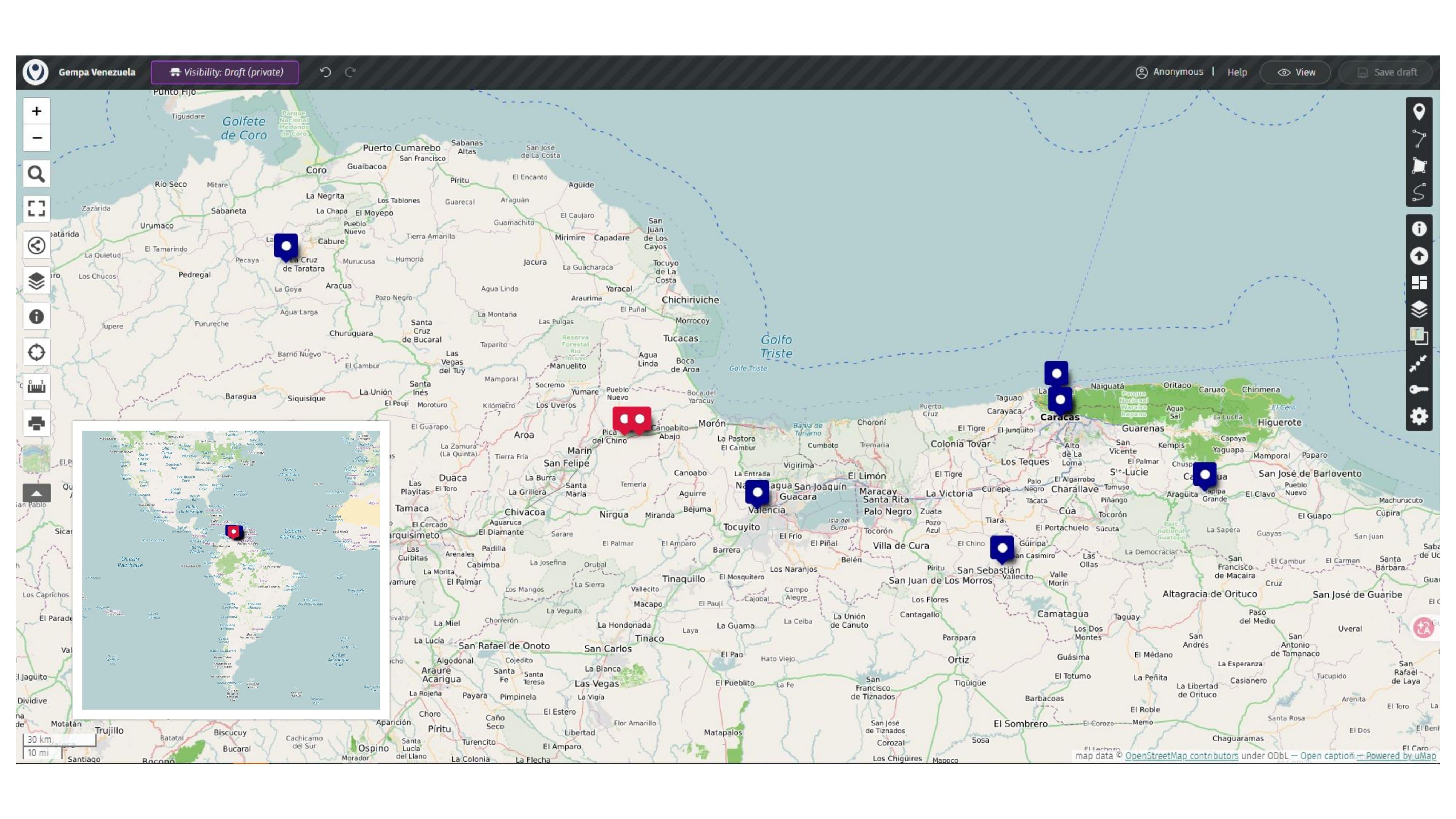The image size is (1456, 819).
Task: Save draft of the map
Action: (1385, 72)
